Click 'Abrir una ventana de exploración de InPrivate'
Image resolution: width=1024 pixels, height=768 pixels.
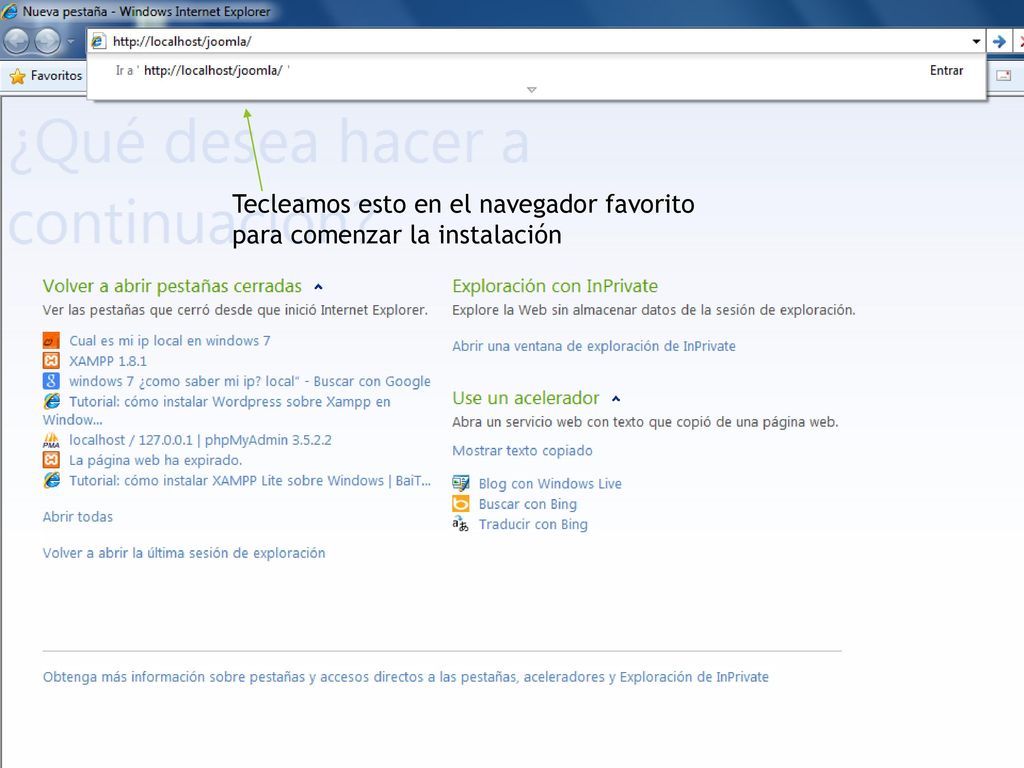[x=594, y=346]
